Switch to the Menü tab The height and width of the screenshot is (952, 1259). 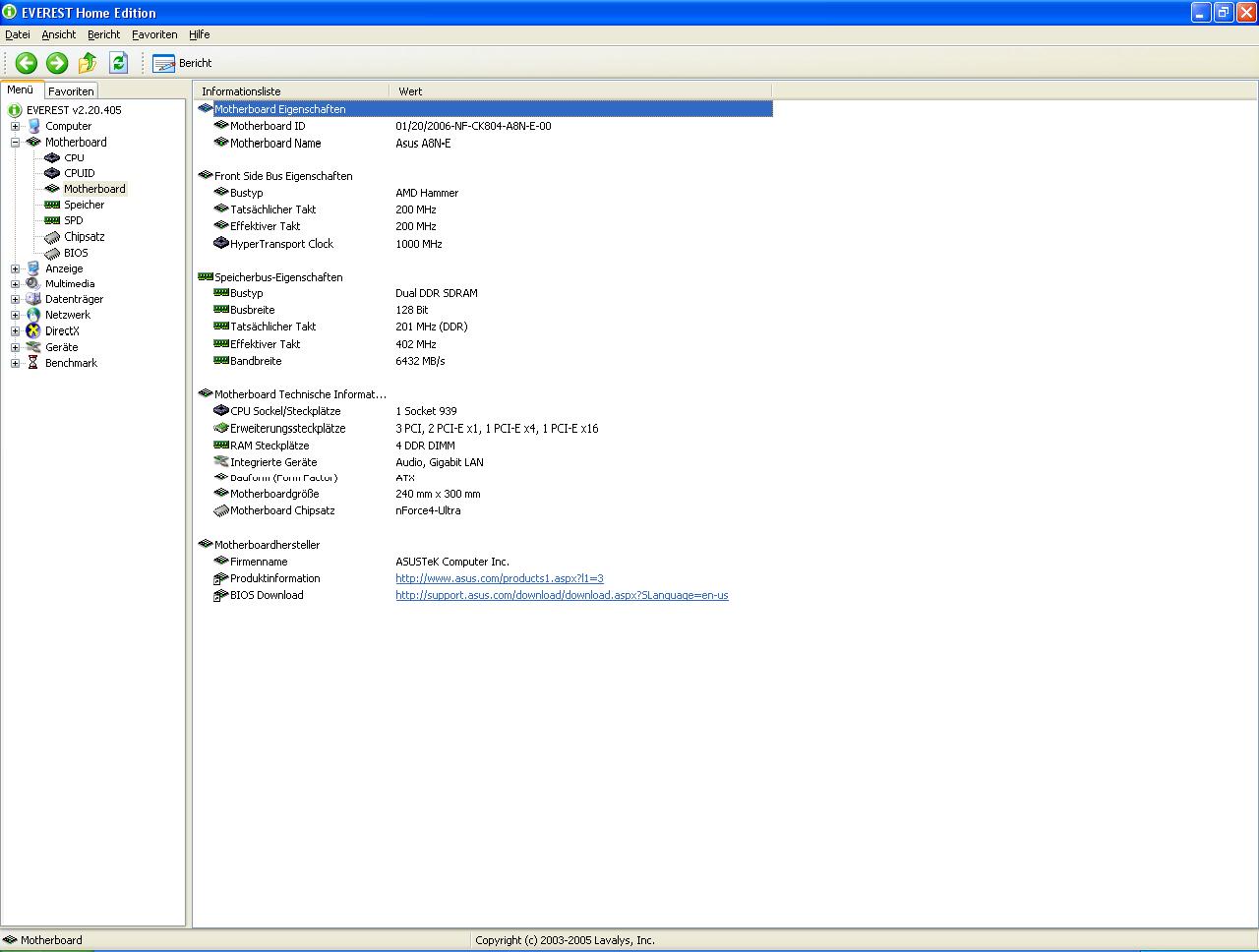tap(21, 89)
